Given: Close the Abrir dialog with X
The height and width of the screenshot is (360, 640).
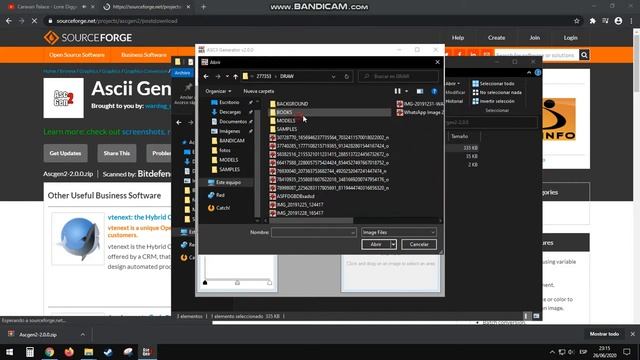Looking at the screenshot, I should tap(438, 62).
